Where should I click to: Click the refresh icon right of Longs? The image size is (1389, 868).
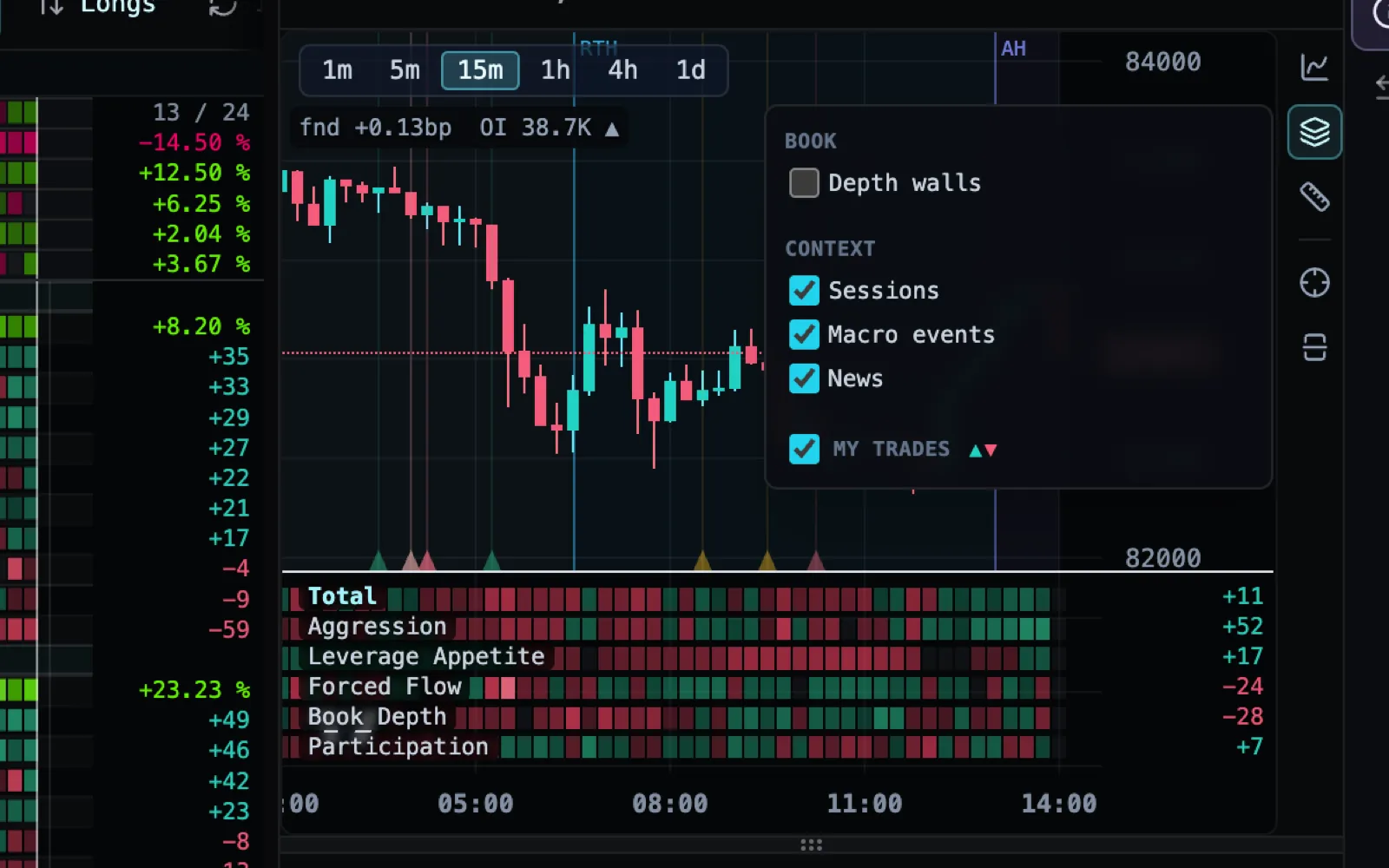pos(223,7)
